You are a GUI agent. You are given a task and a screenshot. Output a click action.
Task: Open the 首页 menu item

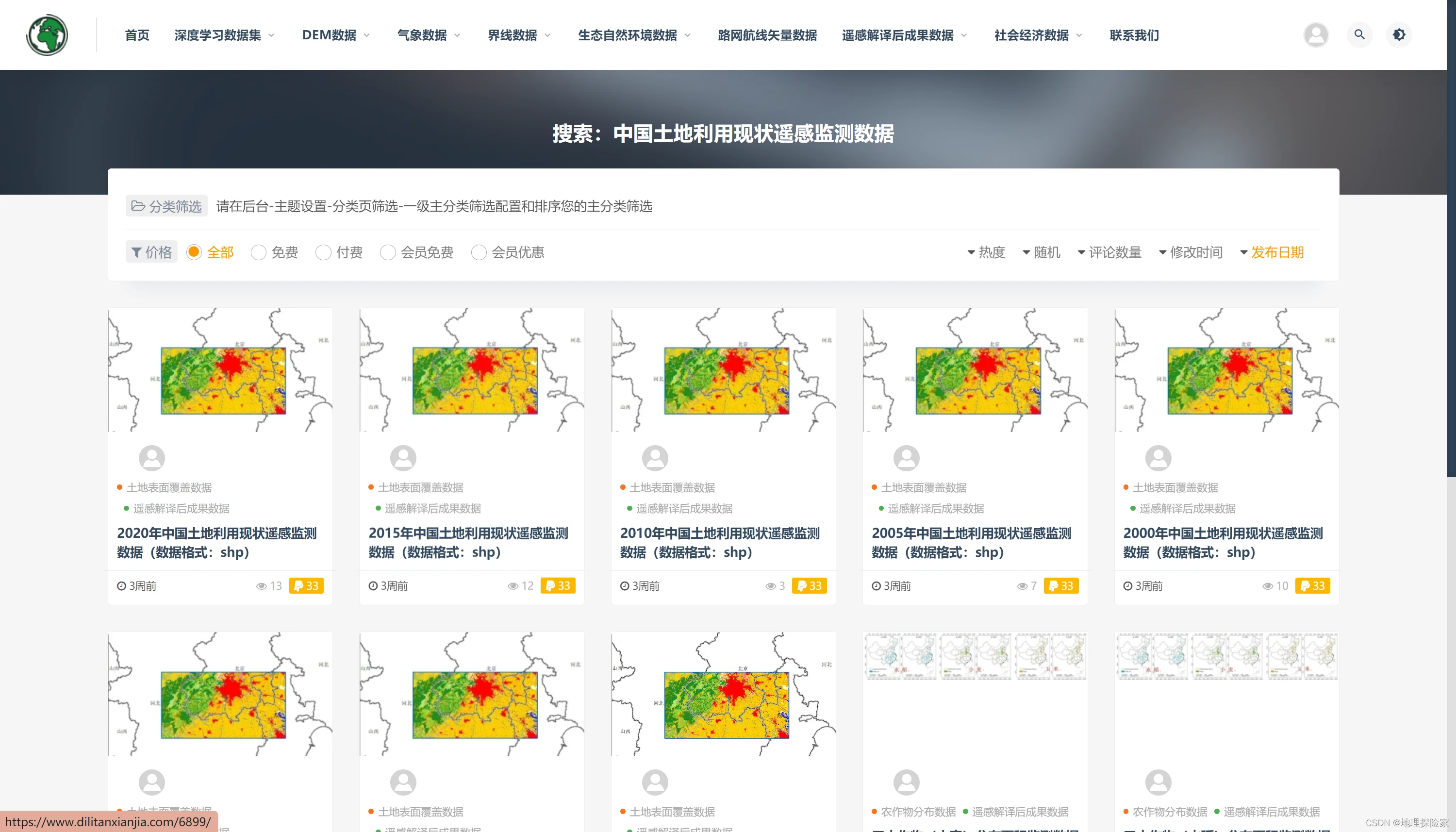pyautogui.click(x=137, y=35)
